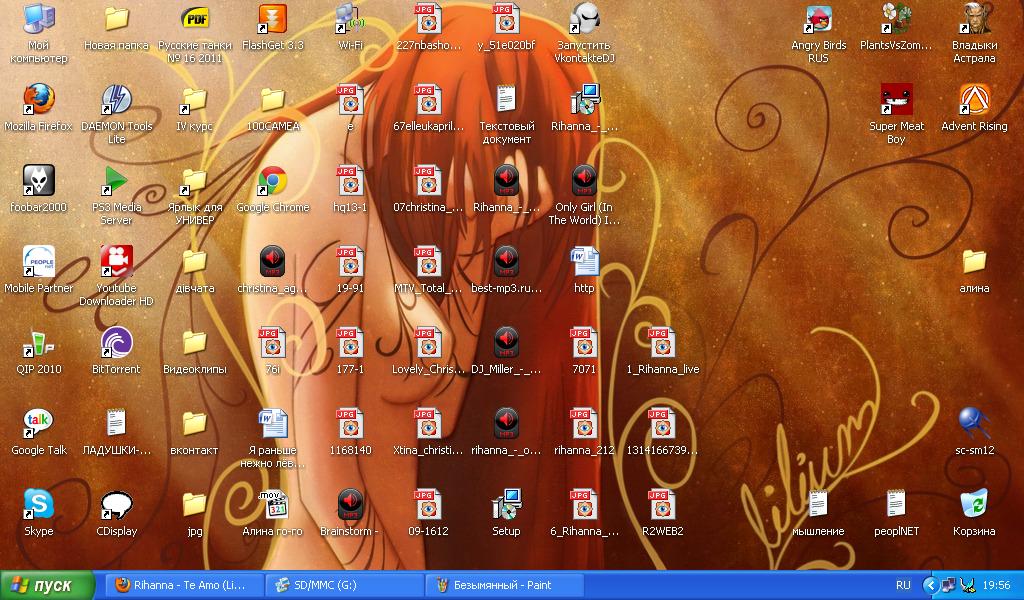
Task: Open the FlashGet 3.3 icon
Action: pyautogui.click(x=273, y=19)
